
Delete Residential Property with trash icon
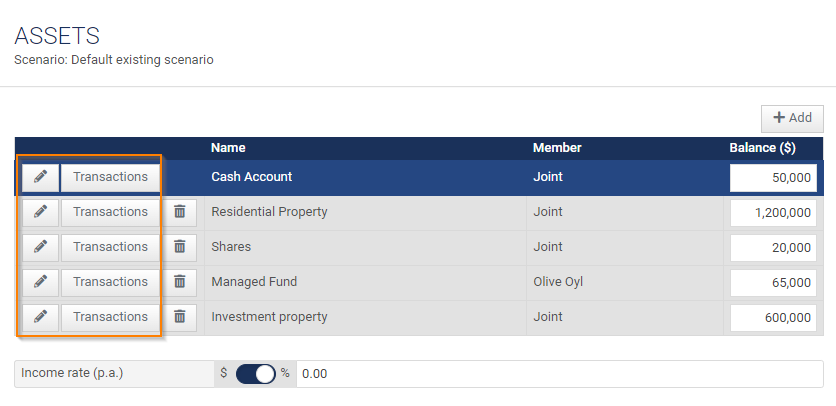tap(180, 212)
